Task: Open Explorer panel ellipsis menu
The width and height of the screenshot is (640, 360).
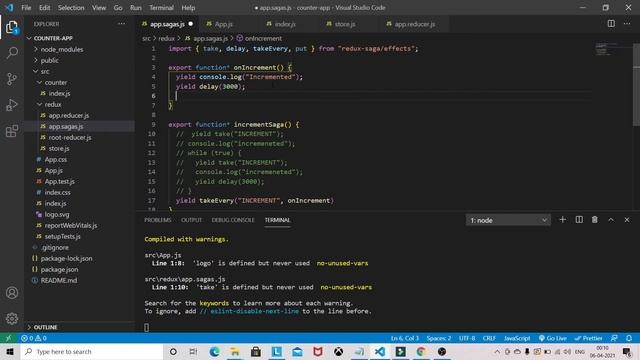Action: pos(122,24)
